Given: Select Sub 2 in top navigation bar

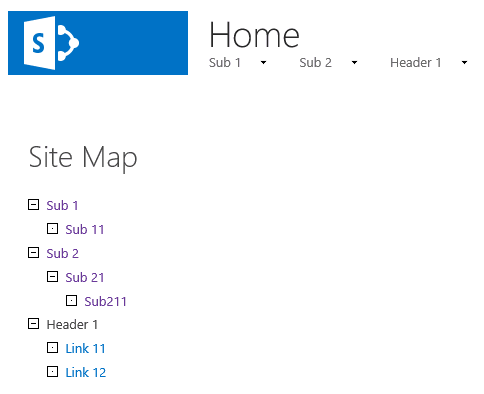Looking at the screenshot, I should click(316, 63).
